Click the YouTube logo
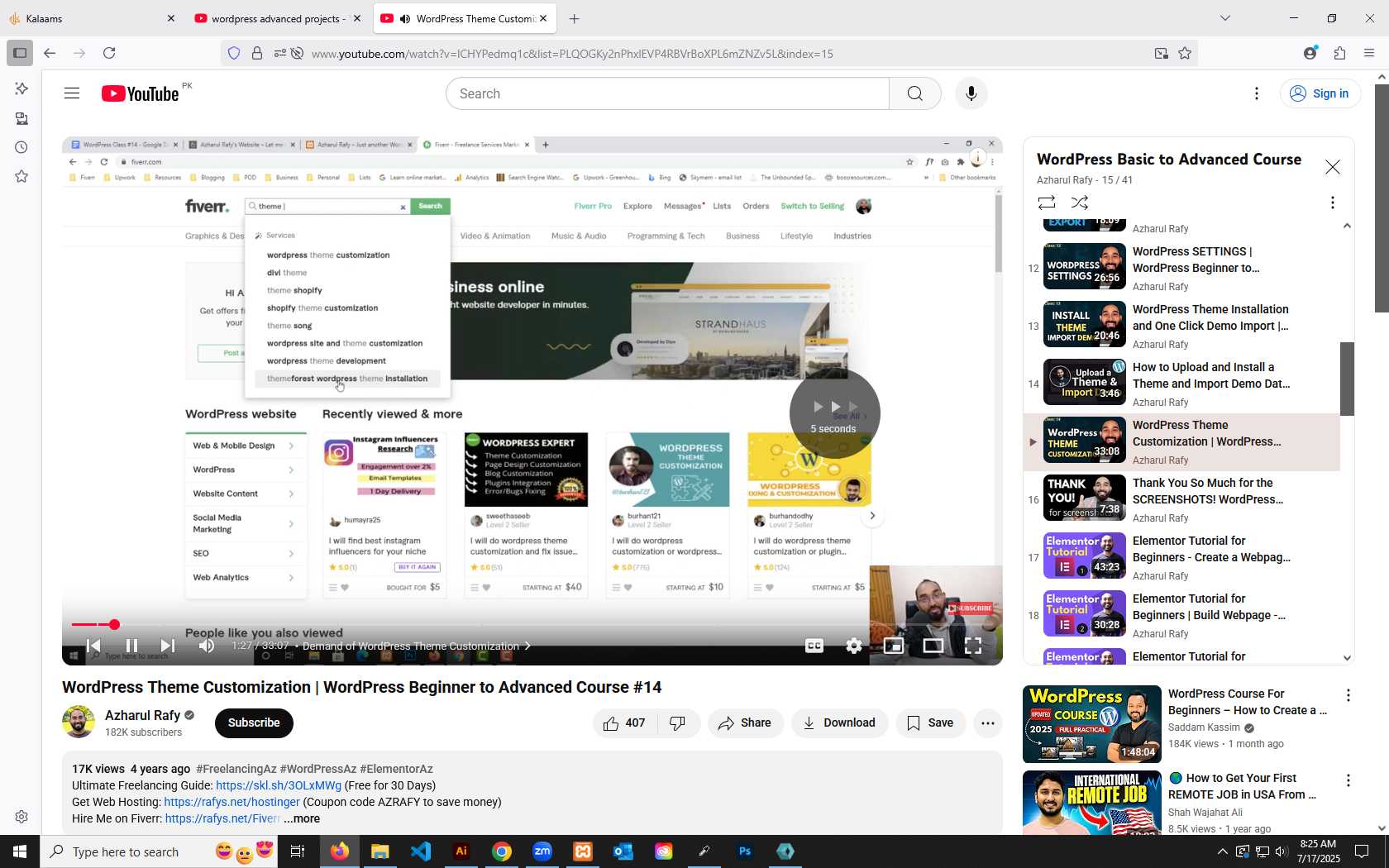The height and width of the screenshot is (868, 1389). pyautogui.click(x=141, y=93)
